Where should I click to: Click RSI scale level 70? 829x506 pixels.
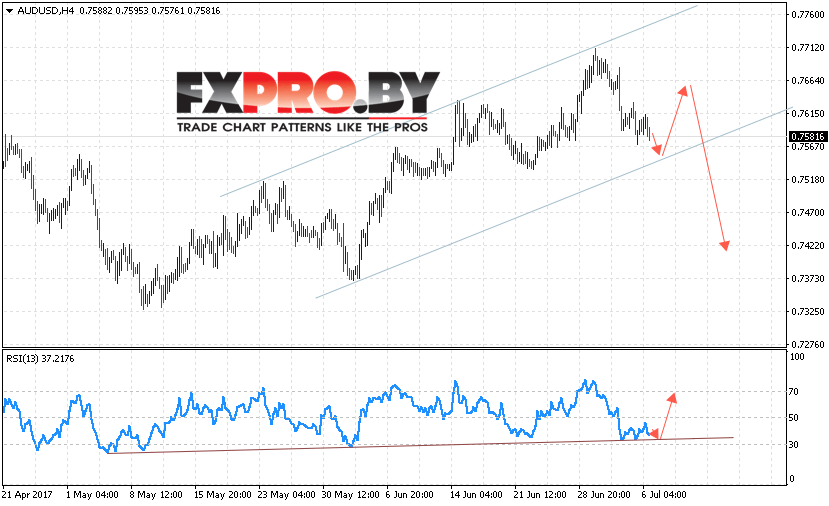coord(794,392)
